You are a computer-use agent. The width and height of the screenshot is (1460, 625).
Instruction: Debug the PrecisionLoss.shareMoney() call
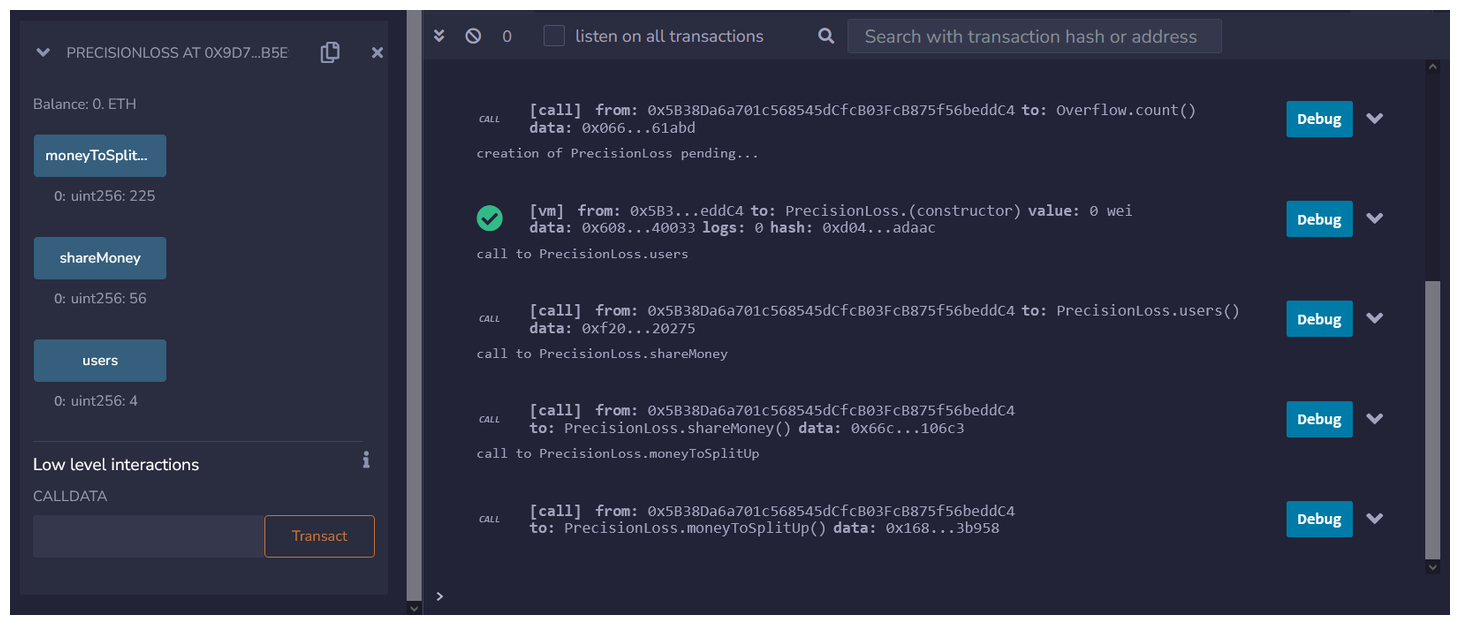pyautogui.click(x=1319, y=419)
